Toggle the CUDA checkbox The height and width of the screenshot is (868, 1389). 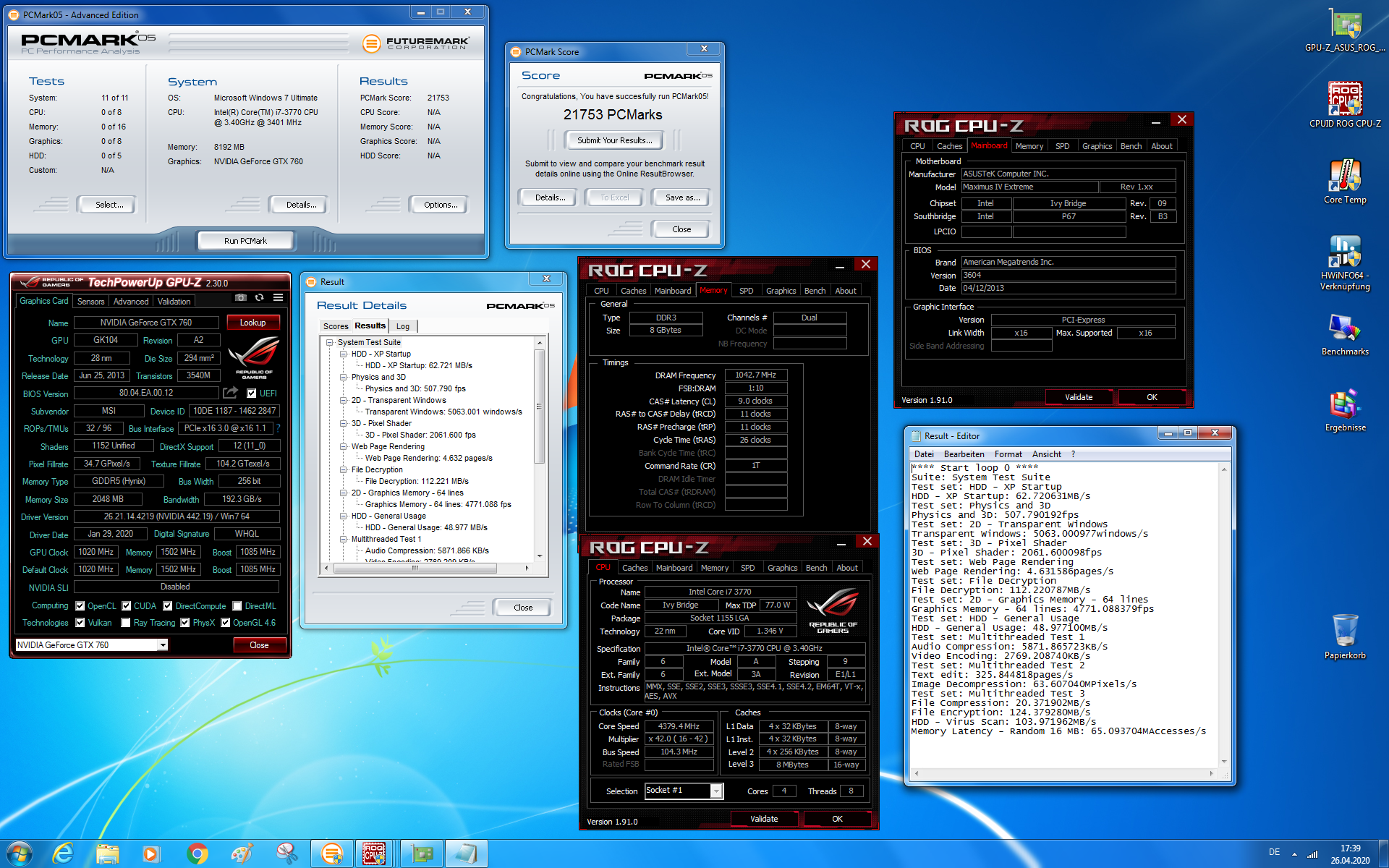point(127,606)
